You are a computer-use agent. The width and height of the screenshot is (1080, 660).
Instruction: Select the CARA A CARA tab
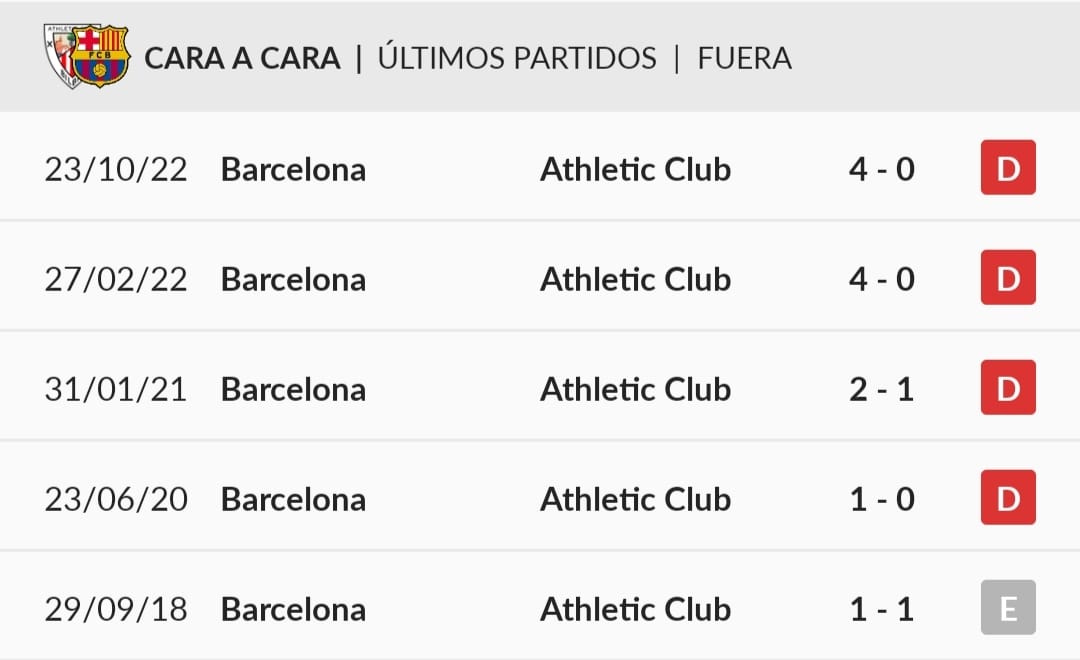242,59
